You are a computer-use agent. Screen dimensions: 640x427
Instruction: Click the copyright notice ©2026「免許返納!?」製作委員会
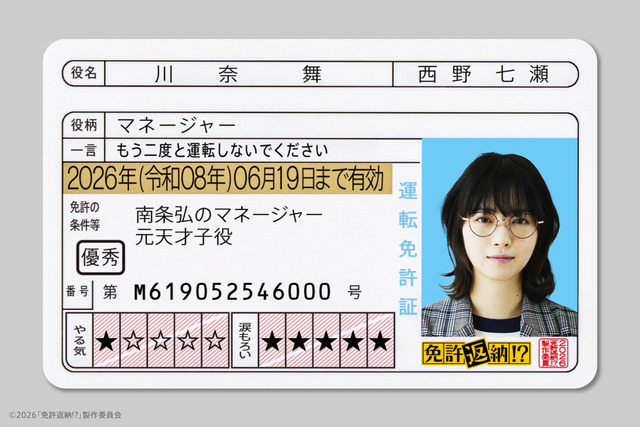65,415
